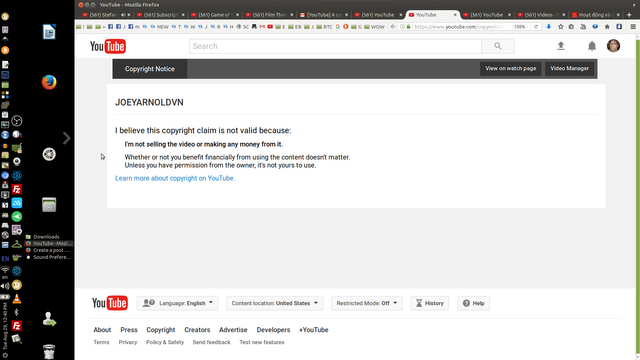Open the Press footer link
This screenshot has width=640, height=360.
pyautogui.click(x=129, y=330)
